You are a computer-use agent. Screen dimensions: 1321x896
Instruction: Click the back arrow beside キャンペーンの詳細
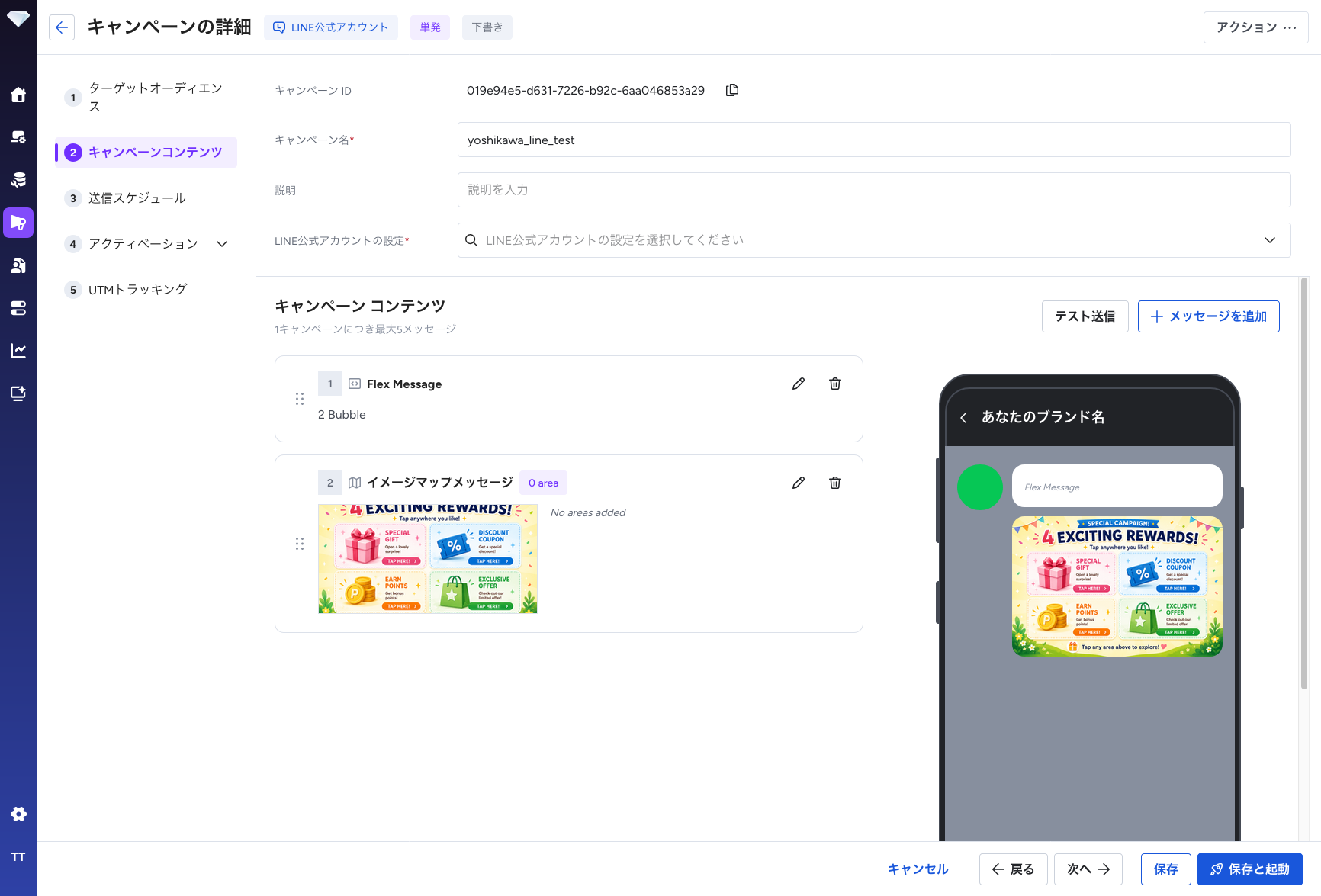[x=62, y=27]
